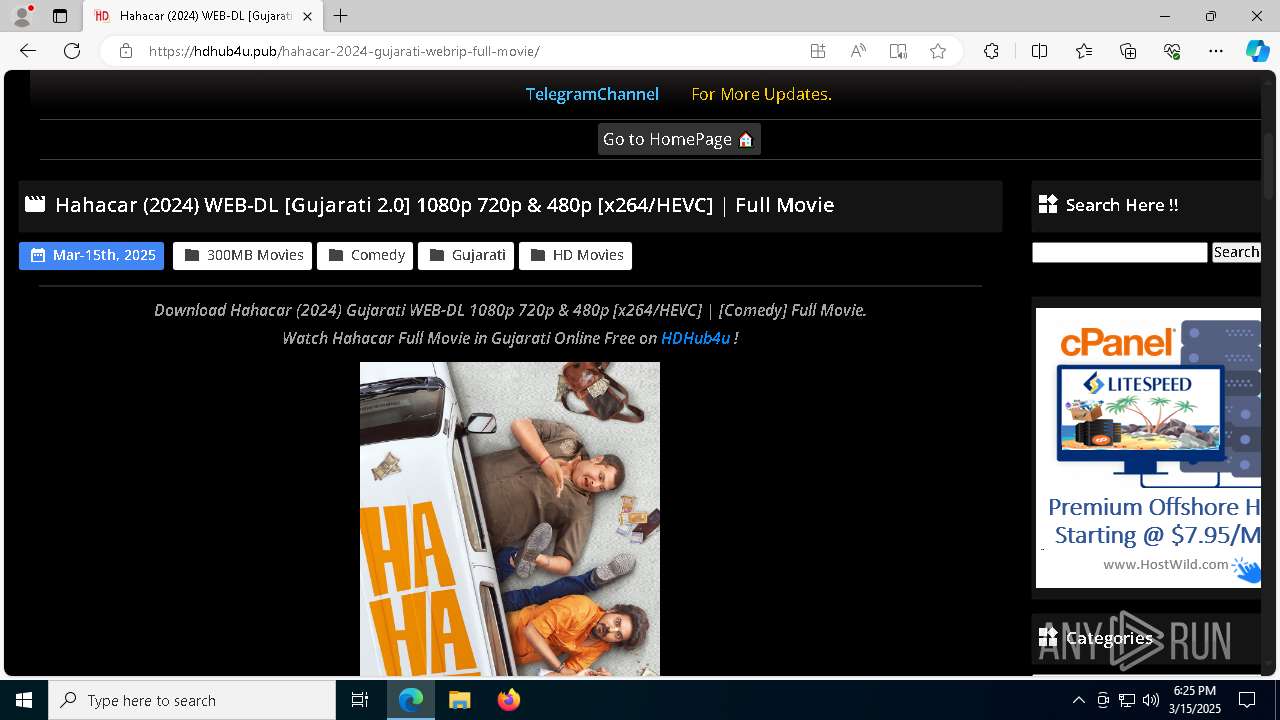Open HD Movies category tag
1280x720 pixels.
575,255
